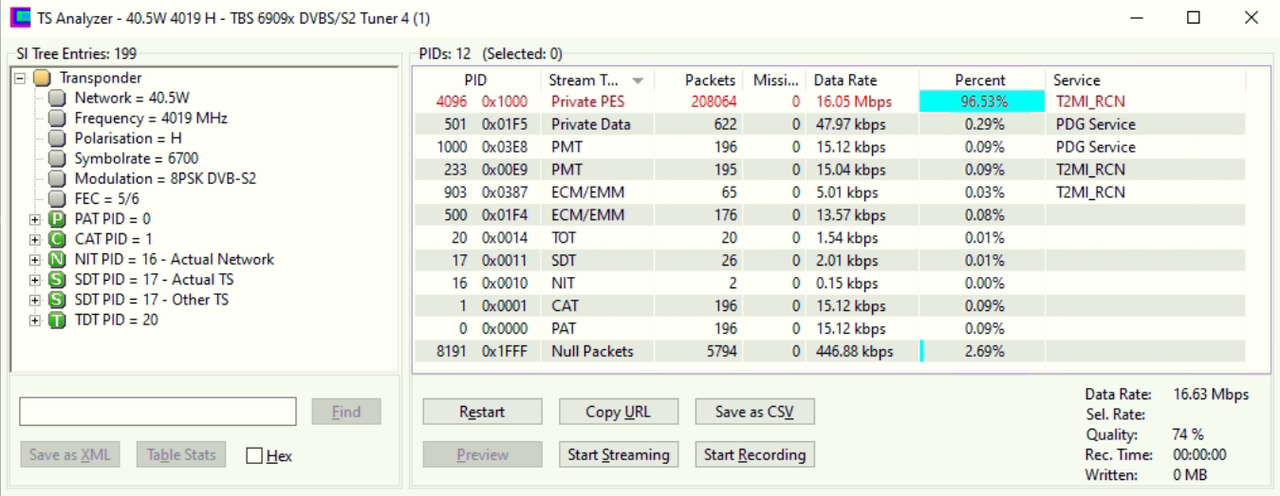Screen dimensions: 1280x496
Task: Select the Private Data row for PID 501
Action: pos(830,124)
